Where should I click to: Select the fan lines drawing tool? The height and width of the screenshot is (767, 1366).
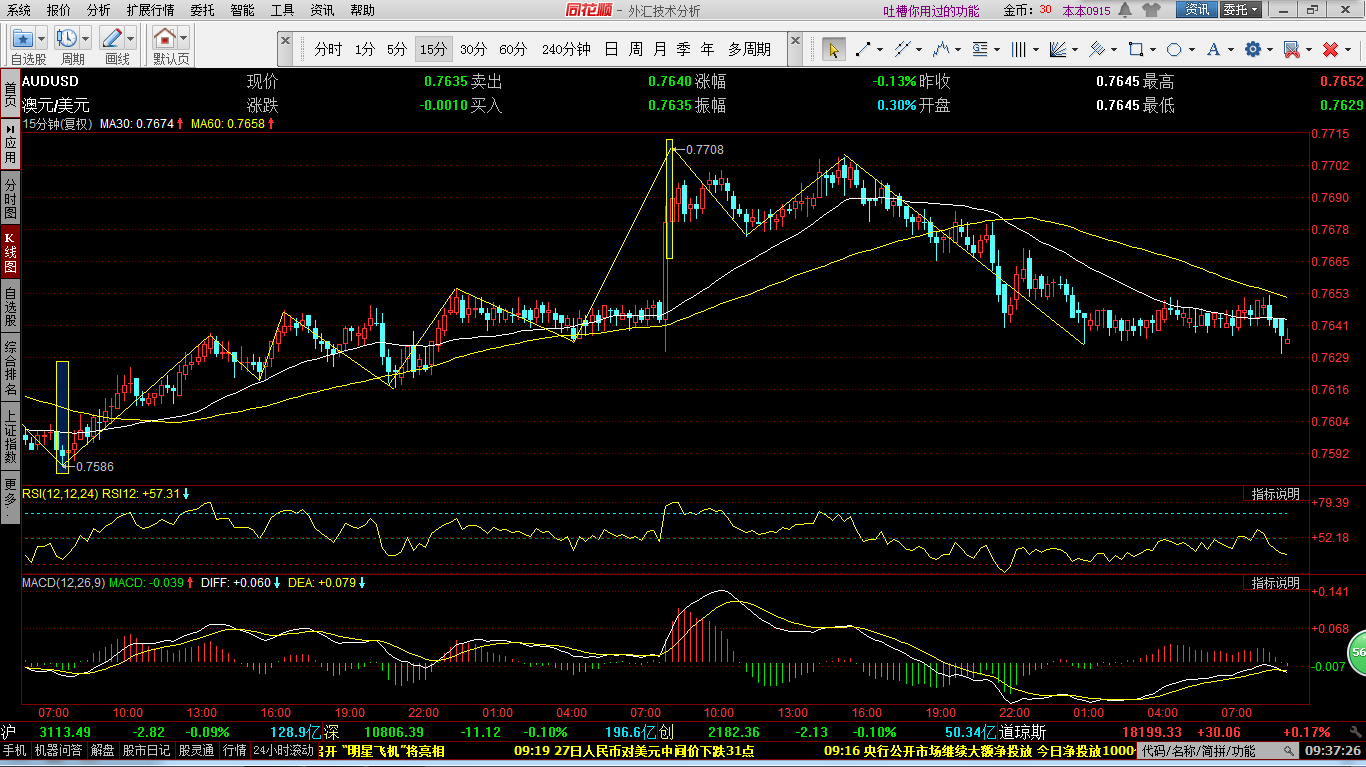(1058, 49)
